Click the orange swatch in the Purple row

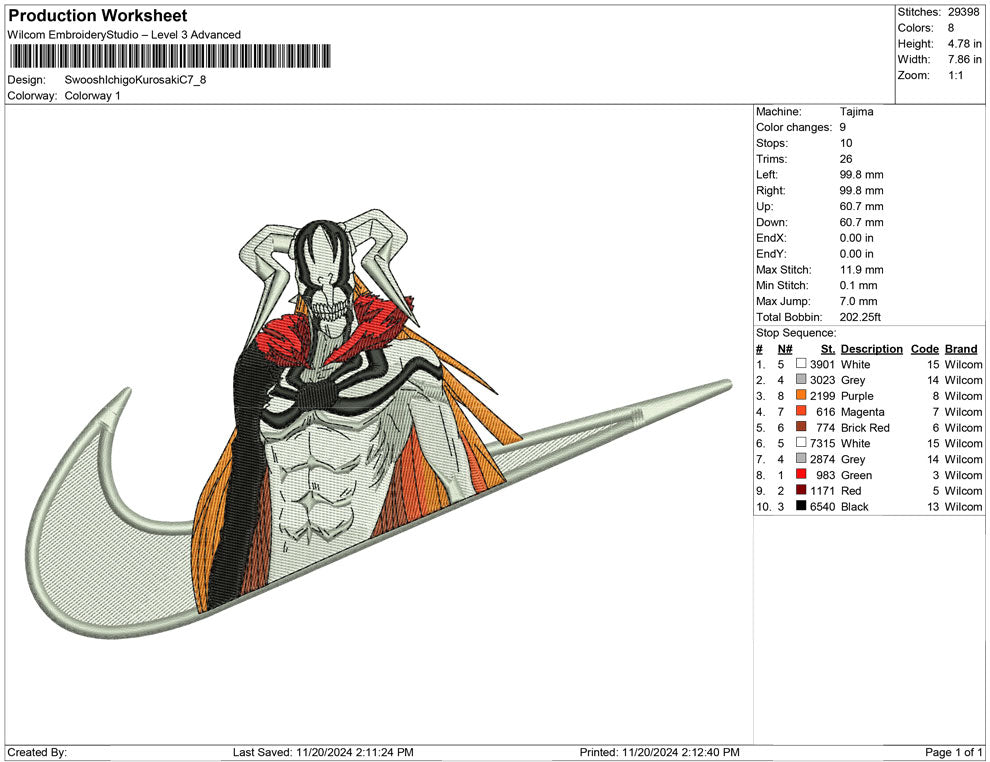pyautogui.click(x=801, y=396)
